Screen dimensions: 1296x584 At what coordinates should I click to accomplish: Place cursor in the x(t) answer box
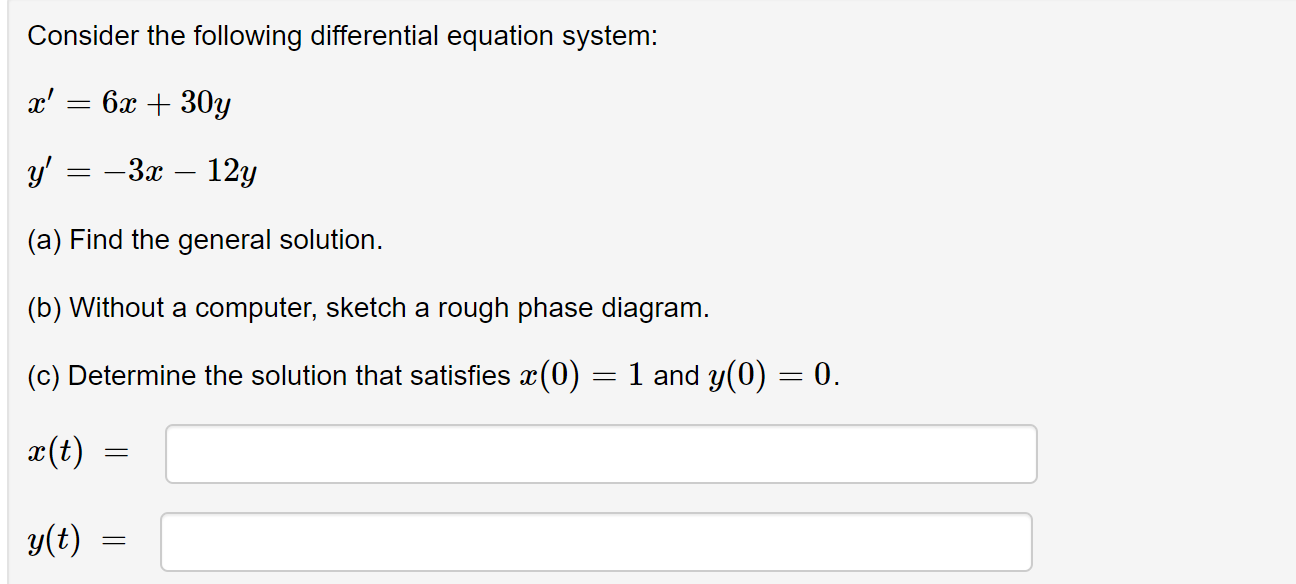point(600,454)
